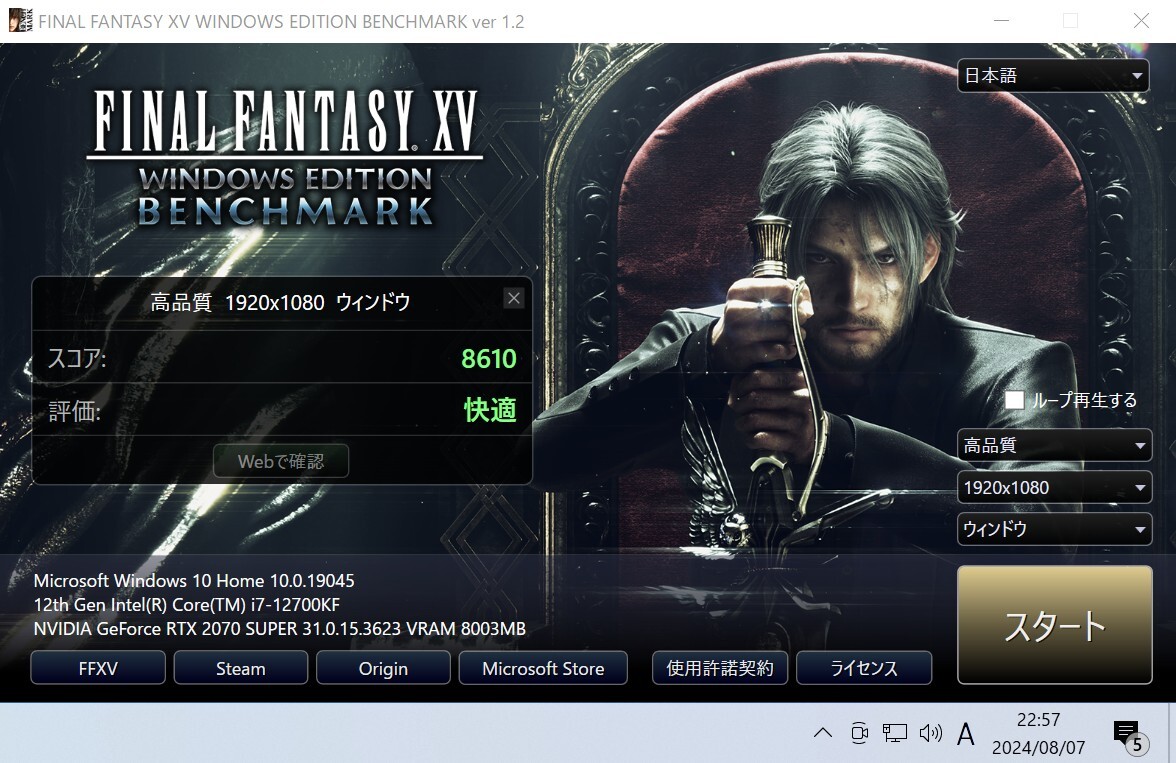Viewport: 1176px width, 763px height.
Task: Click the 高品質 1920x1080 ウィンドウ result header
Action: [x=280, y=302]
